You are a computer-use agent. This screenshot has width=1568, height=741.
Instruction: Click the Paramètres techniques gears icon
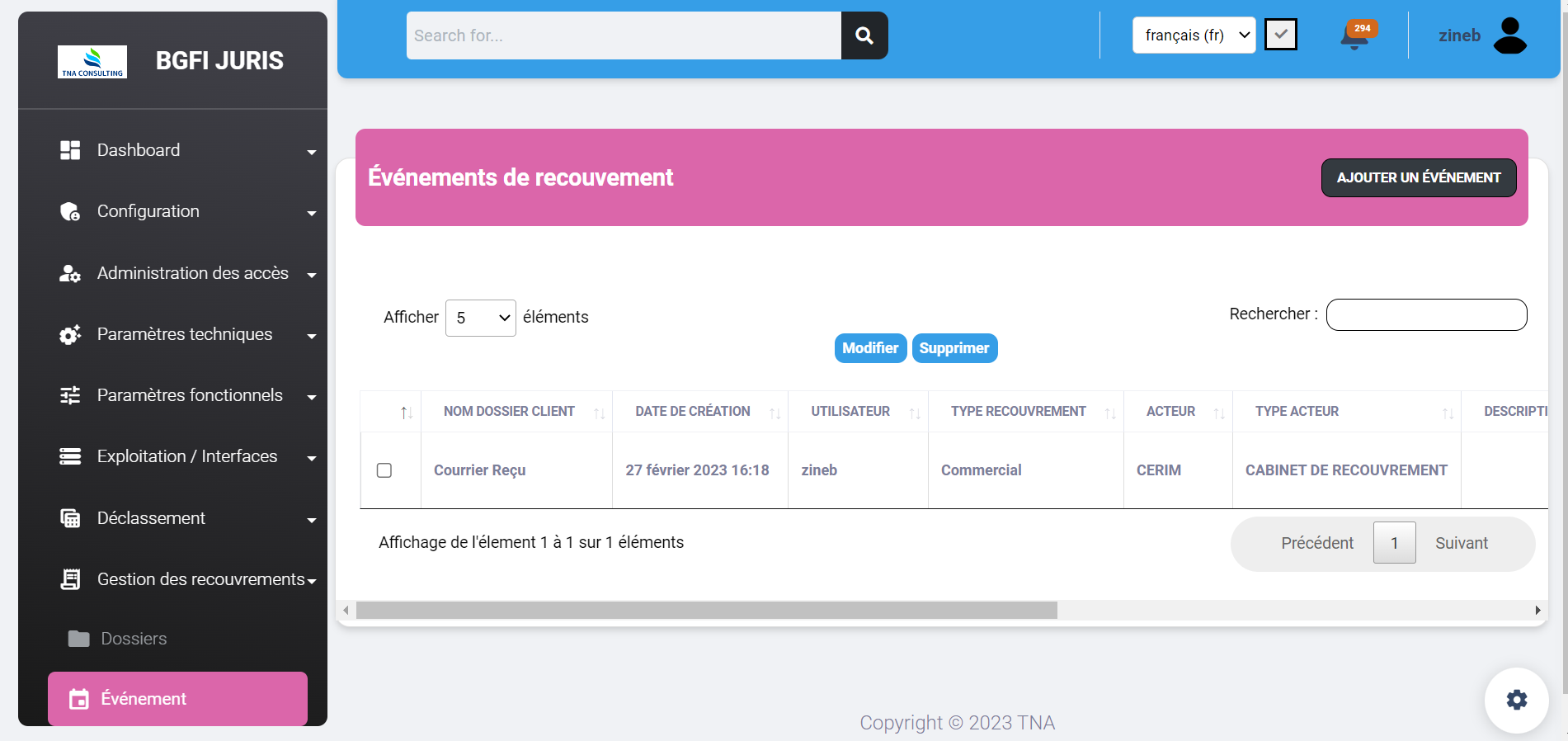coord(70,334)
